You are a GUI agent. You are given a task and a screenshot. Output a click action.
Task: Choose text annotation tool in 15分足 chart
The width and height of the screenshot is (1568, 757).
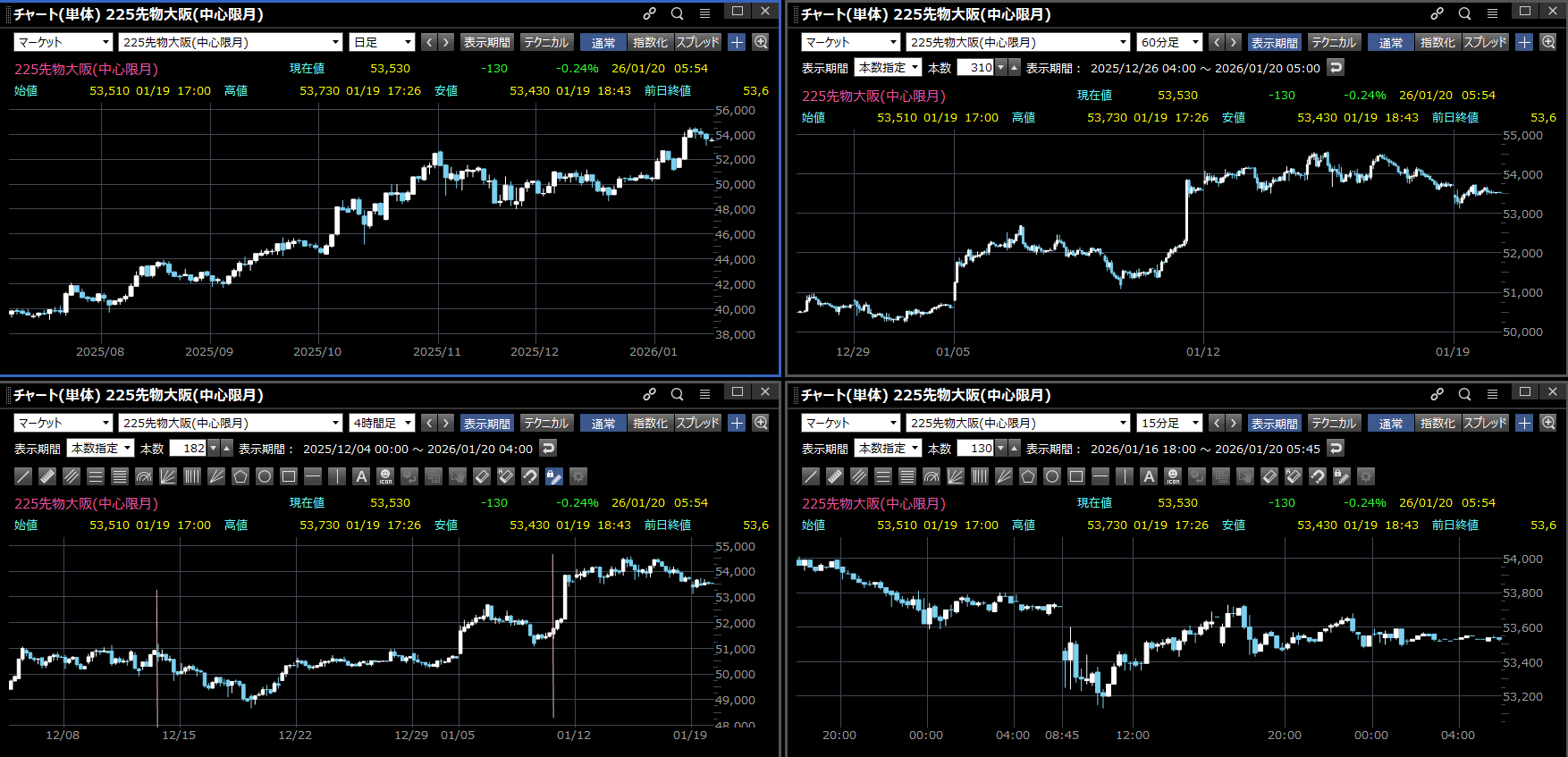point(1149,476)
